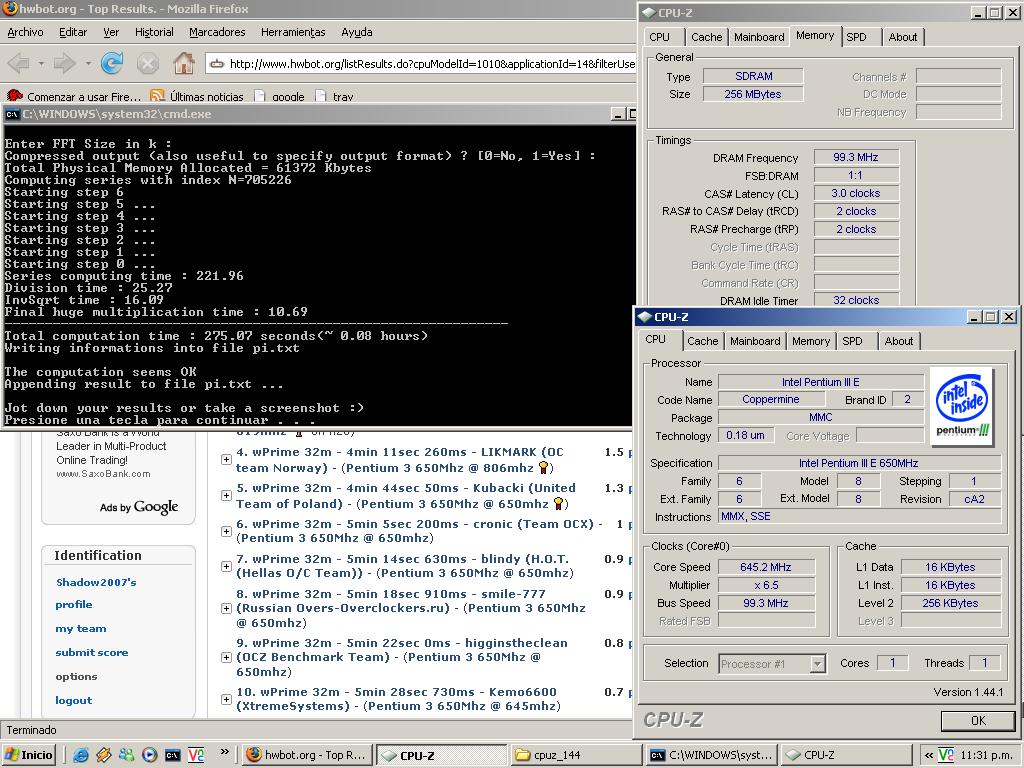The image size is (1024, 768).
Task: Expand result 8 smile-777 entry
Action: coord(226,609)
